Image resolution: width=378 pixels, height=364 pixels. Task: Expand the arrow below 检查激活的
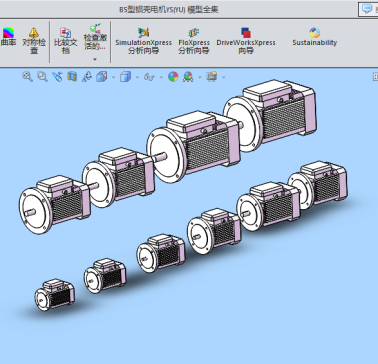pos(95,59)
